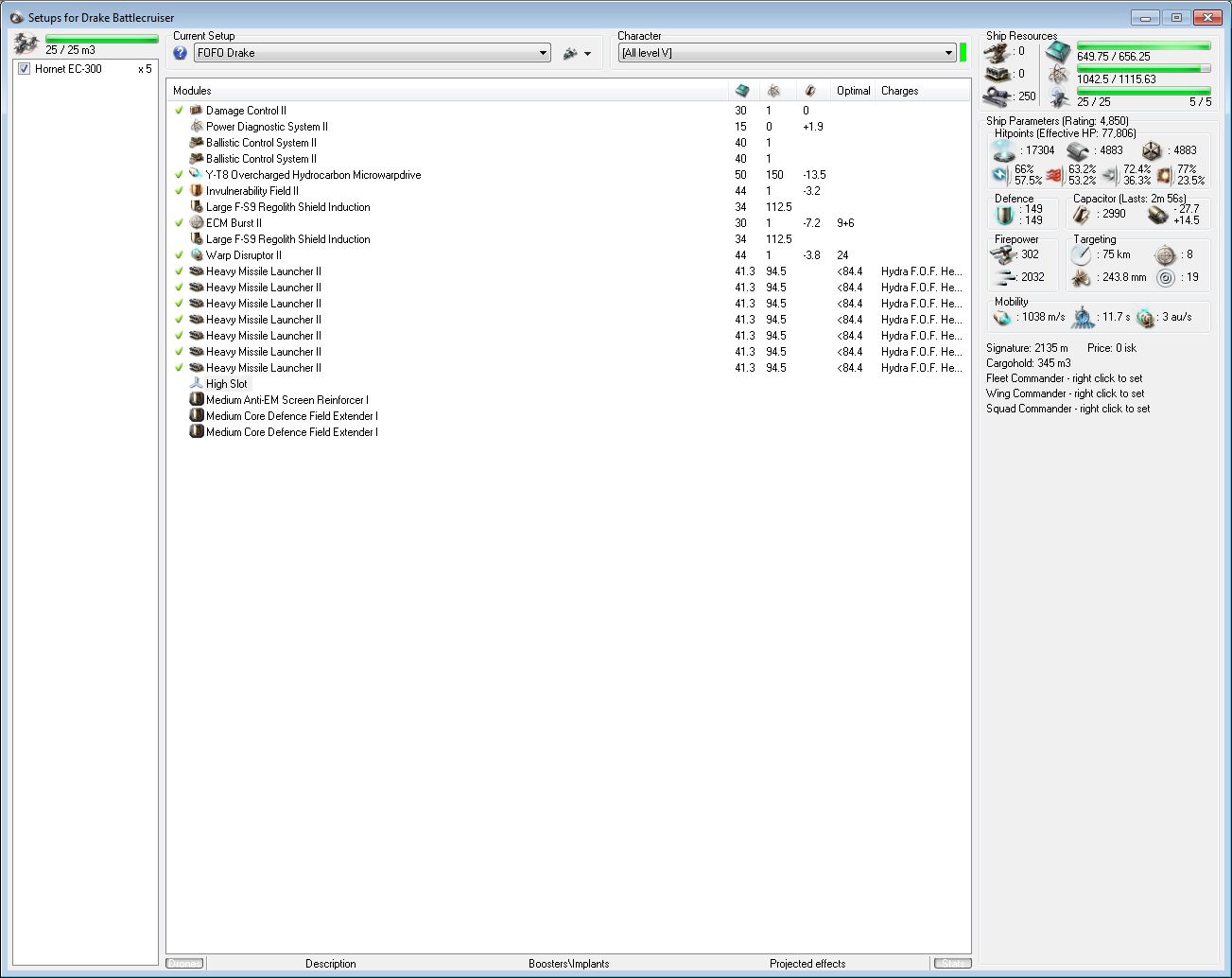This screenshot has width=1232, height=978.
Task: Click the Damage Control II module icon
Action: (x=197, y=111)
